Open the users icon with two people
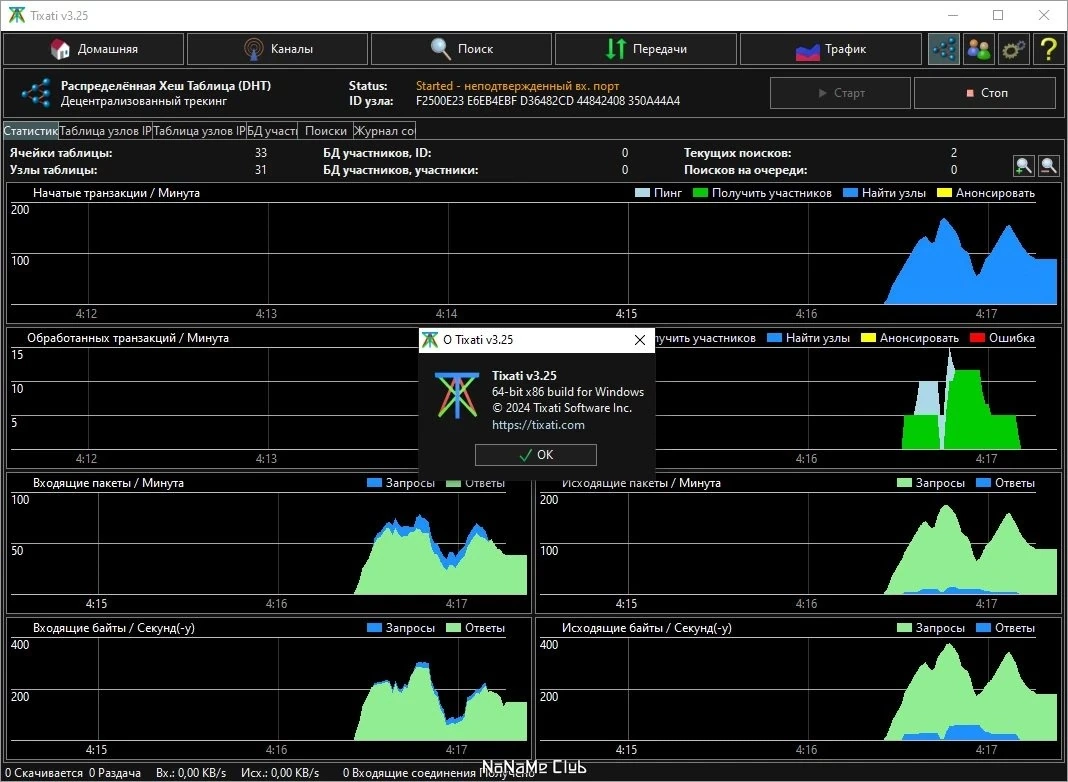Screen dimensions: 1068x782 (x=979, y=49)
